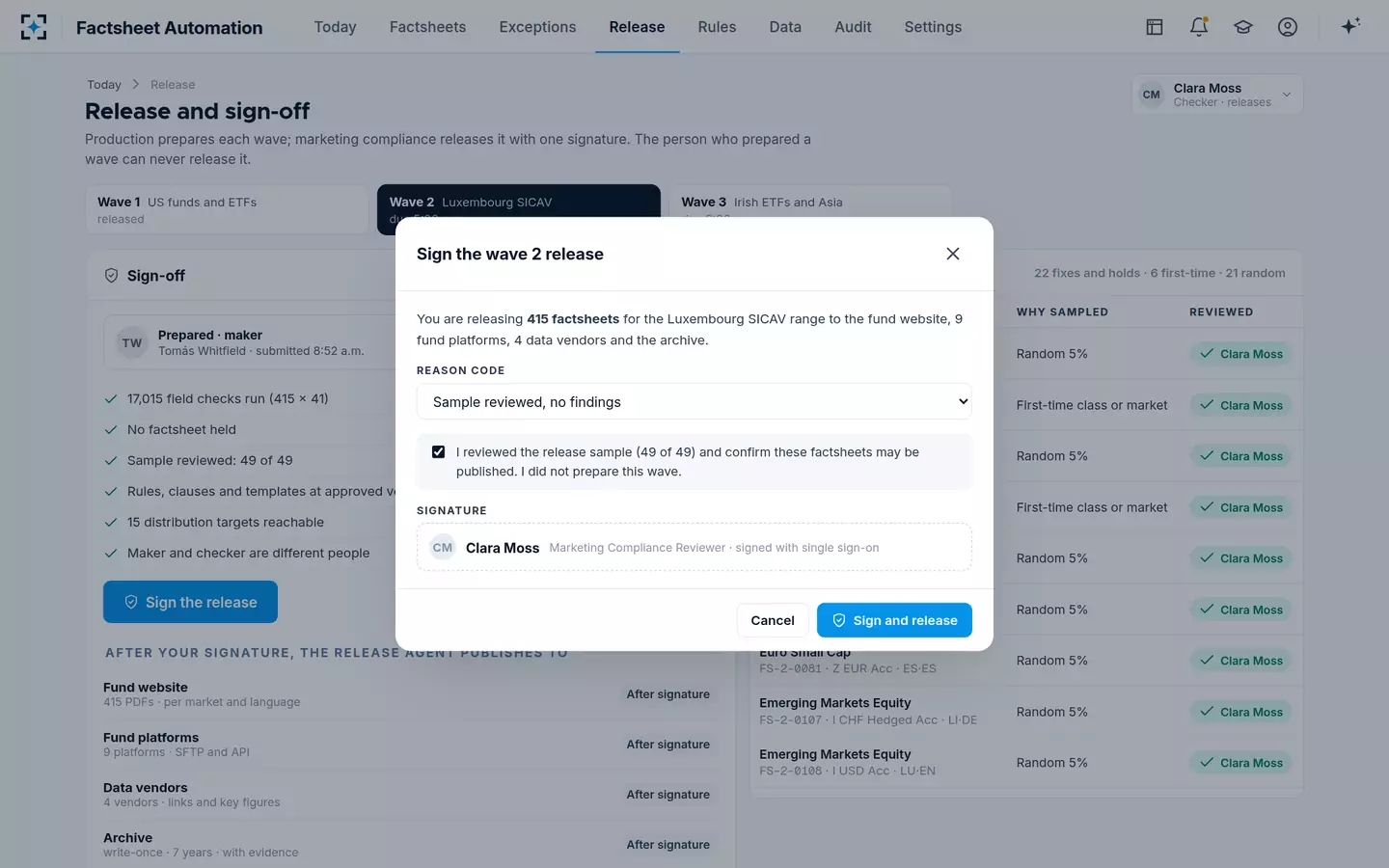Go to the Today tab
1389x868 pixels.
336,27
